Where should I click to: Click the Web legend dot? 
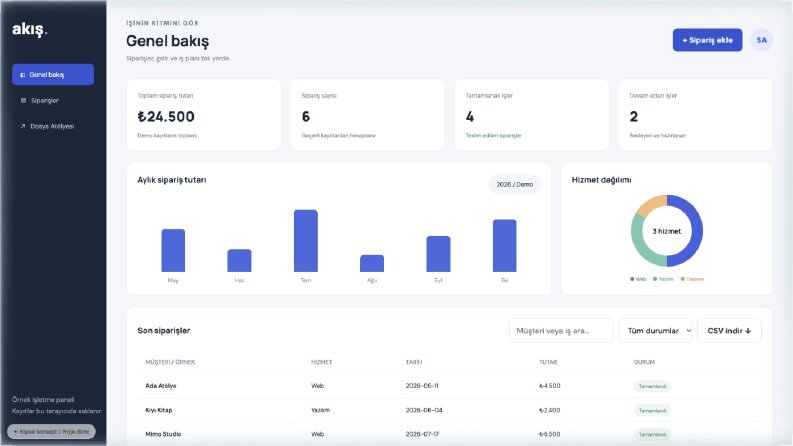(x=632, y=279)
